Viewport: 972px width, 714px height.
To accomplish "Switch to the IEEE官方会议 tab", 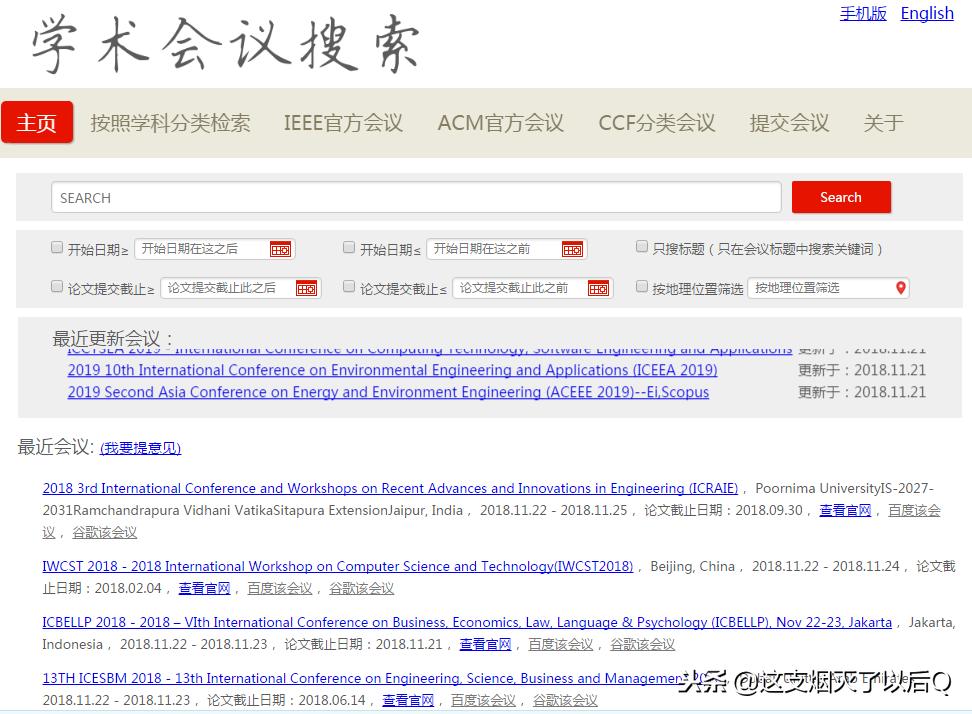I will pyautogui.click(x=343, y=122).
